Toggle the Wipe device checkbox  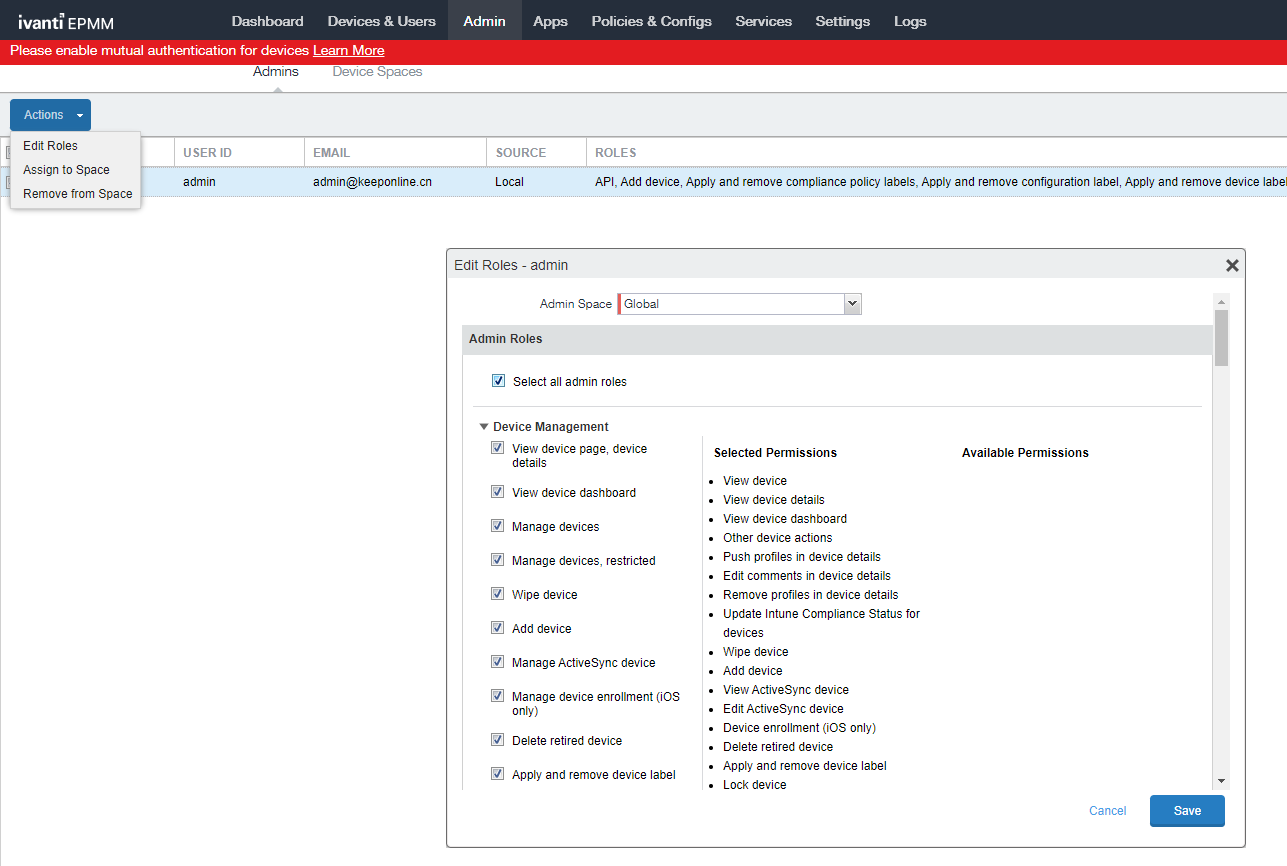point(497,594)
